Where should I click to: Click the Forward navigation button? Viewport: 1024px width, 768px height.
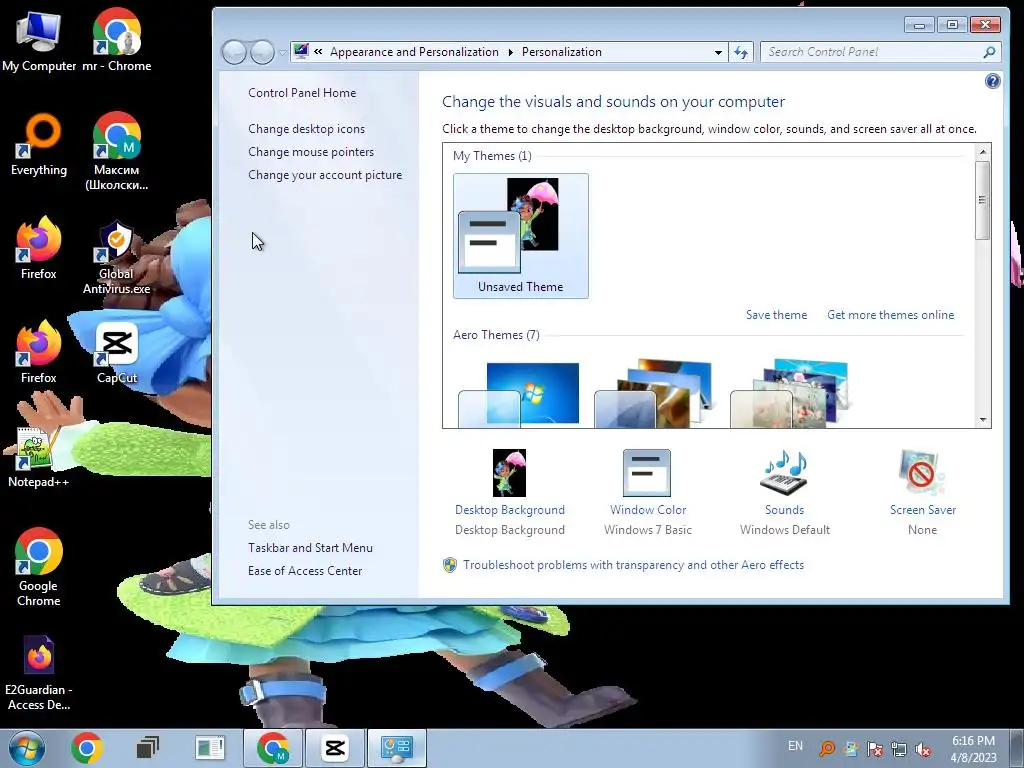coord(262,52)
